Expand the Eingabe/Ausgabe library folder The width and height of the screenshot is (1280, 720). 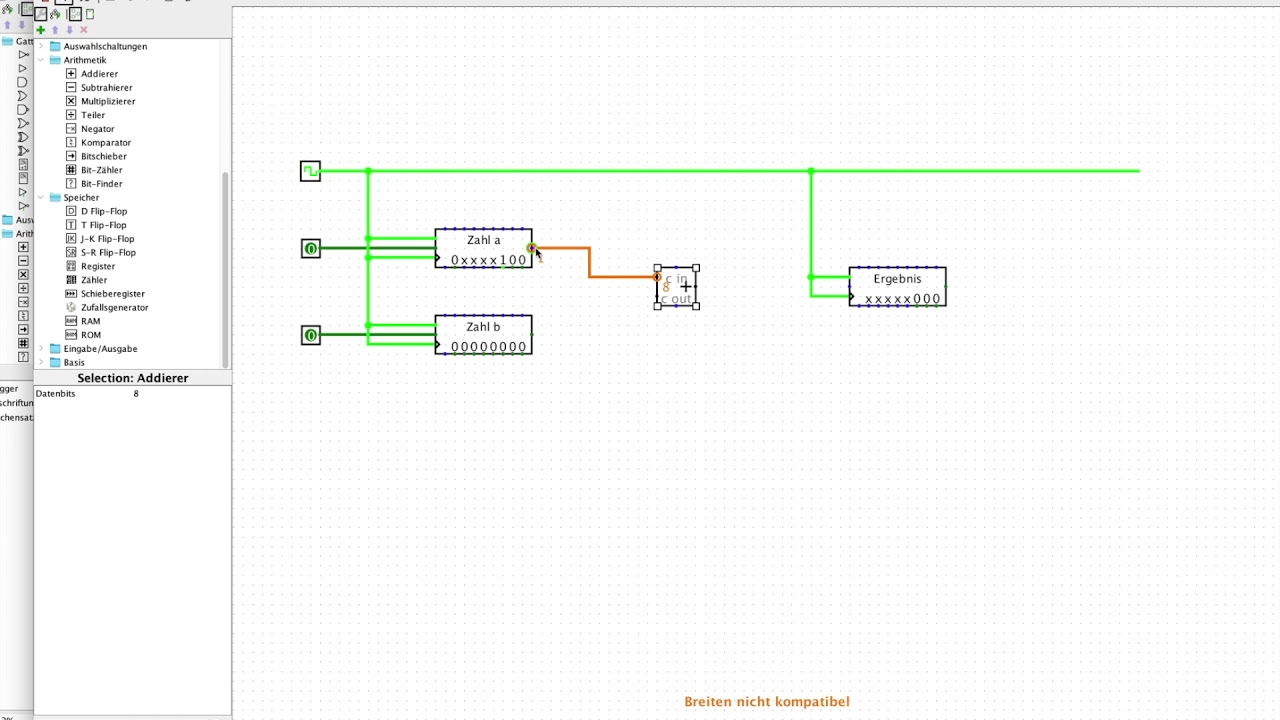coord(41,349)
